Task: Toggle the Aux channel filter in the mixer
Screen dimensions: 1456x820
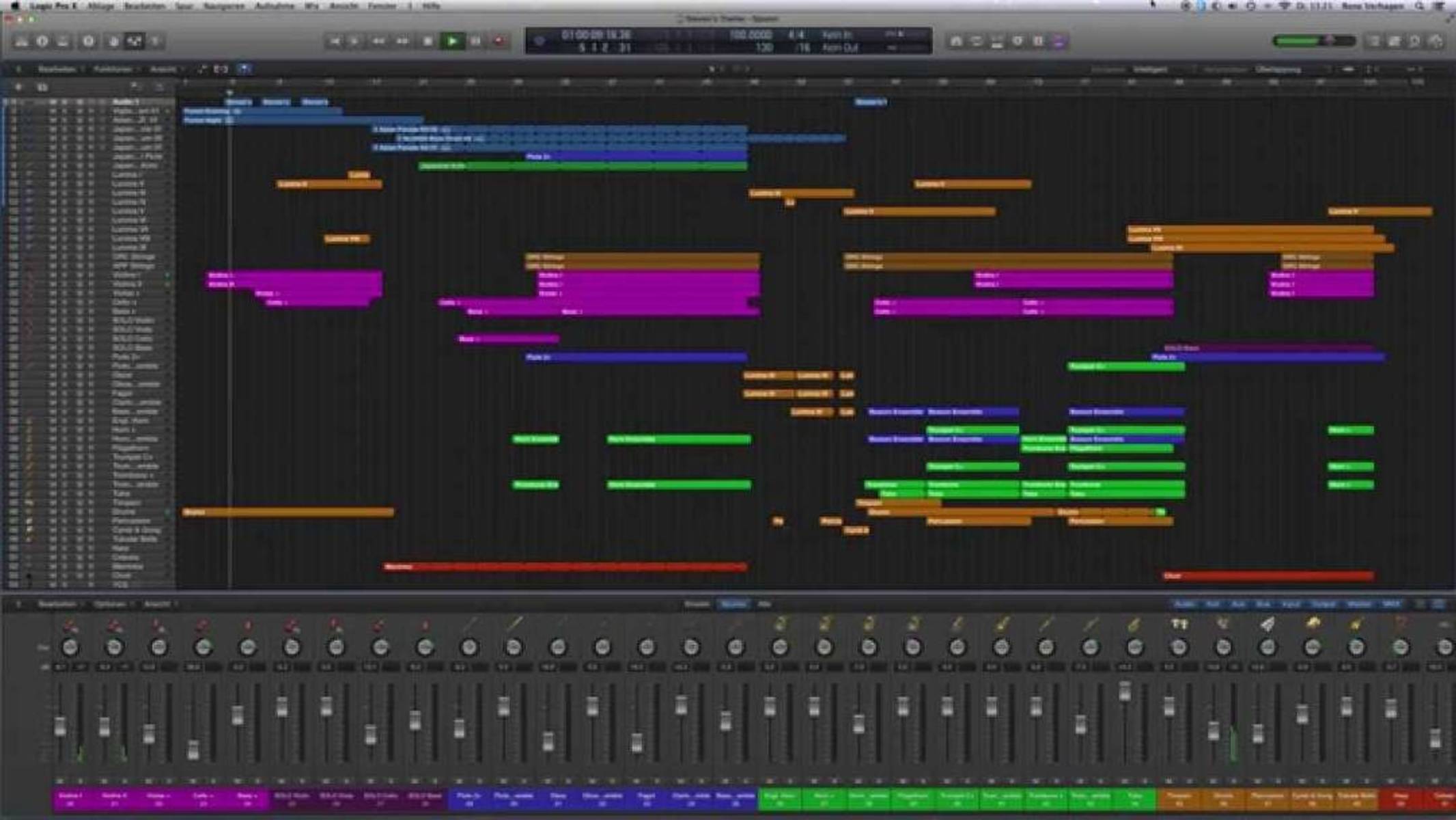Action: click(x=1238, y=604)
